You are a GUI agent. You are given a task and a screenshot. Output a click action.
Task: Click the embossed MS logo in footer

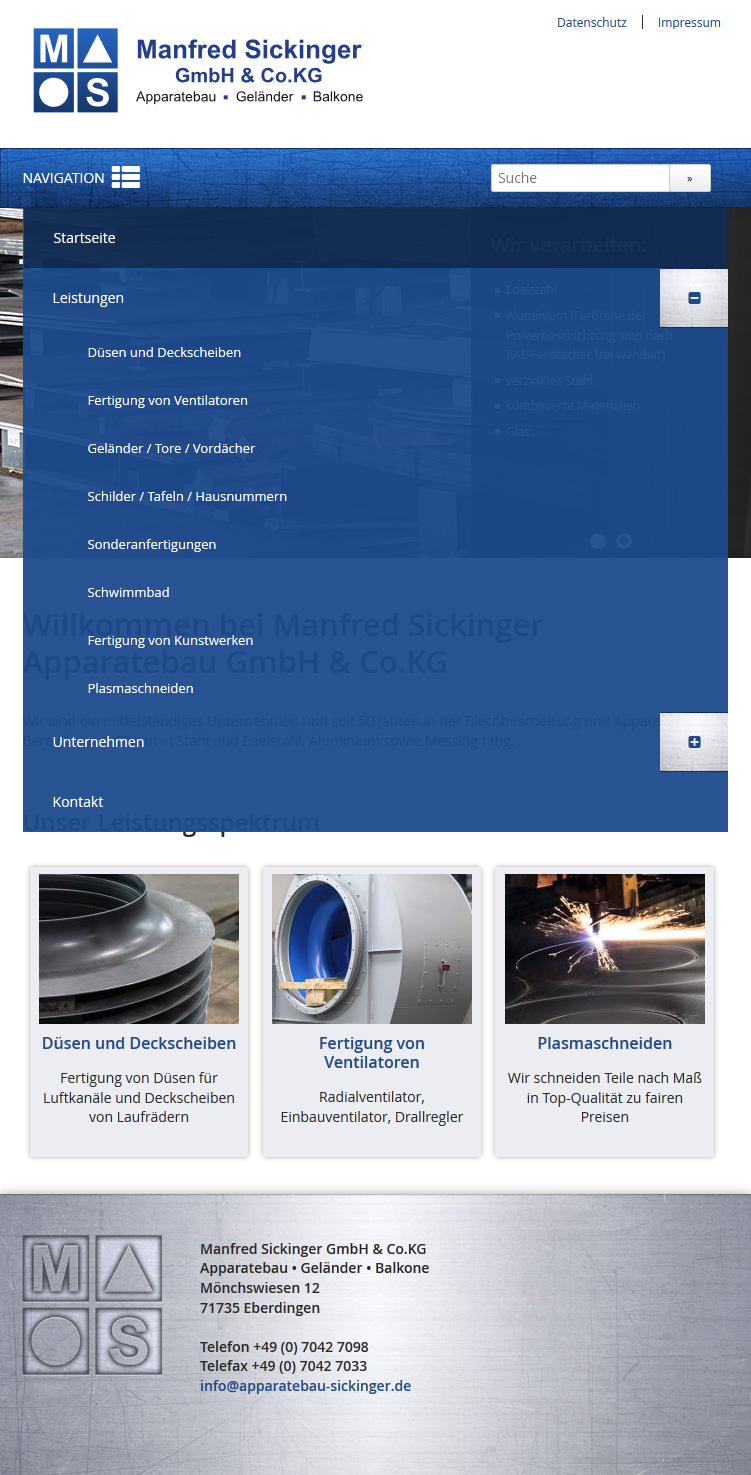pos(92,1305)
